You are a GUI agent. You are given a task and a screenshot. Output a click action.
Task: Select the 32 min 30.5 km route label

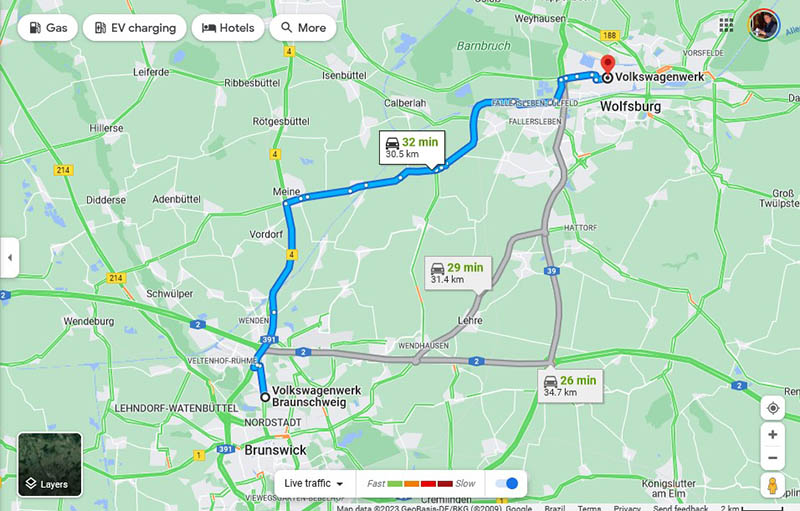point(412,147)
